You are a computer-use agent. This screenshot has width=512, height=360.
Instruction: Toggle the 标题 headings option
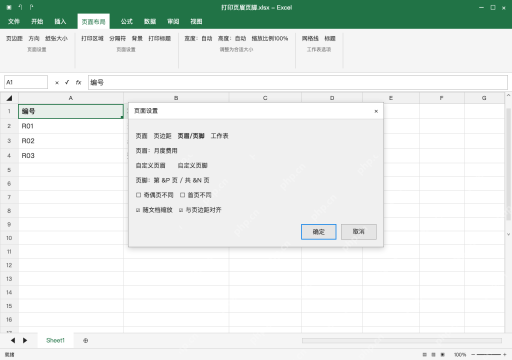pos(330,39)
